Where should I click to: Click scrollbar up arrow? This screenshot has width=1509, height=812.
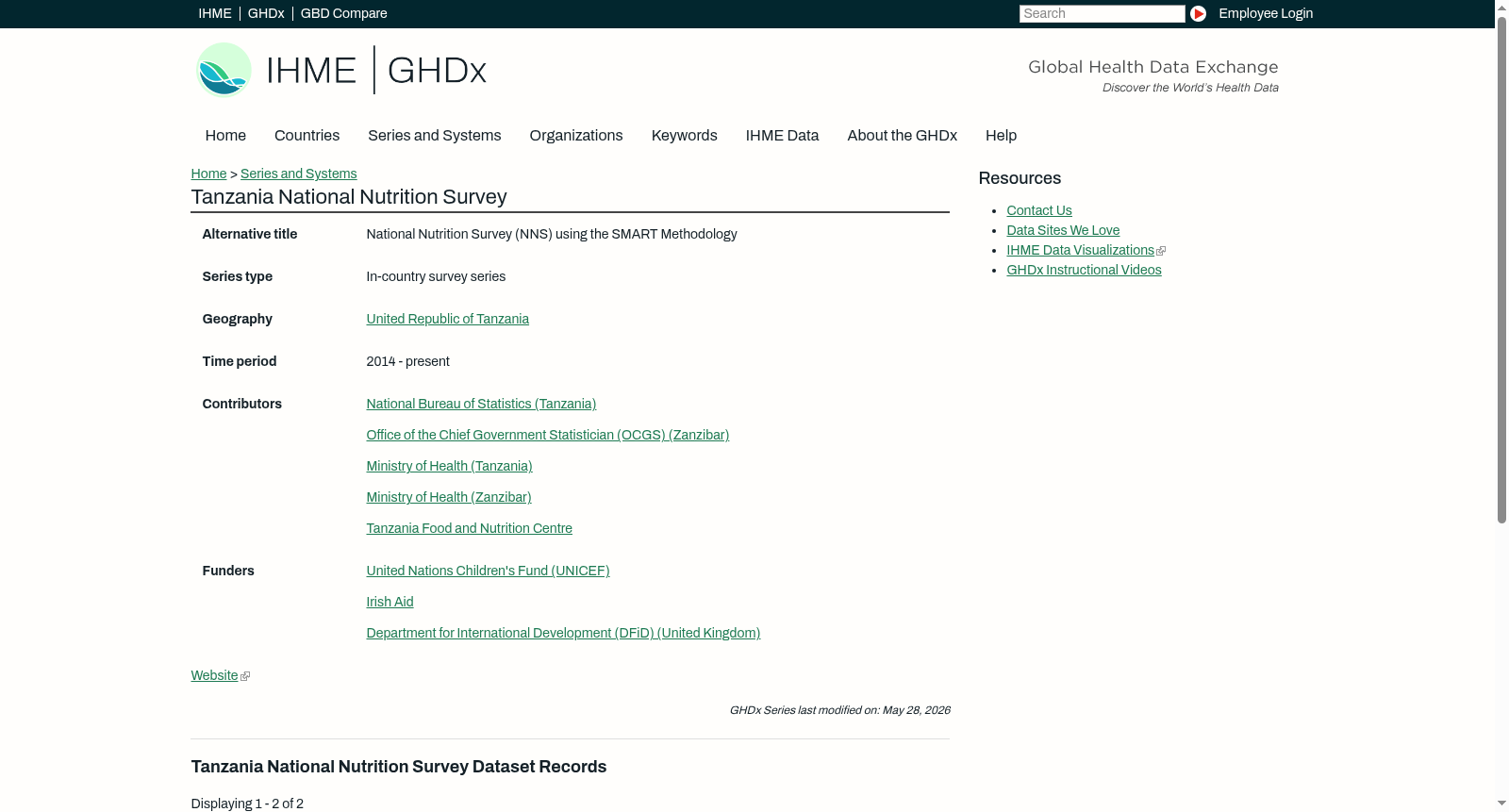click(1501, 7)
